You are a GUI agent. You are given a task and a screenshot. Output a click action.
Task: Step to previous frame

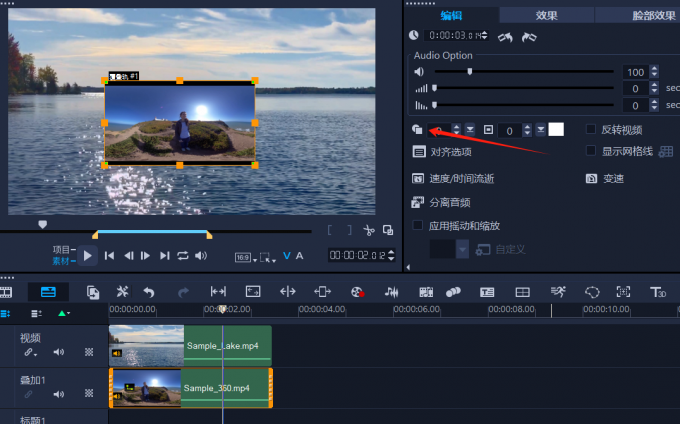pyautogui.click(x=128, y=256)
